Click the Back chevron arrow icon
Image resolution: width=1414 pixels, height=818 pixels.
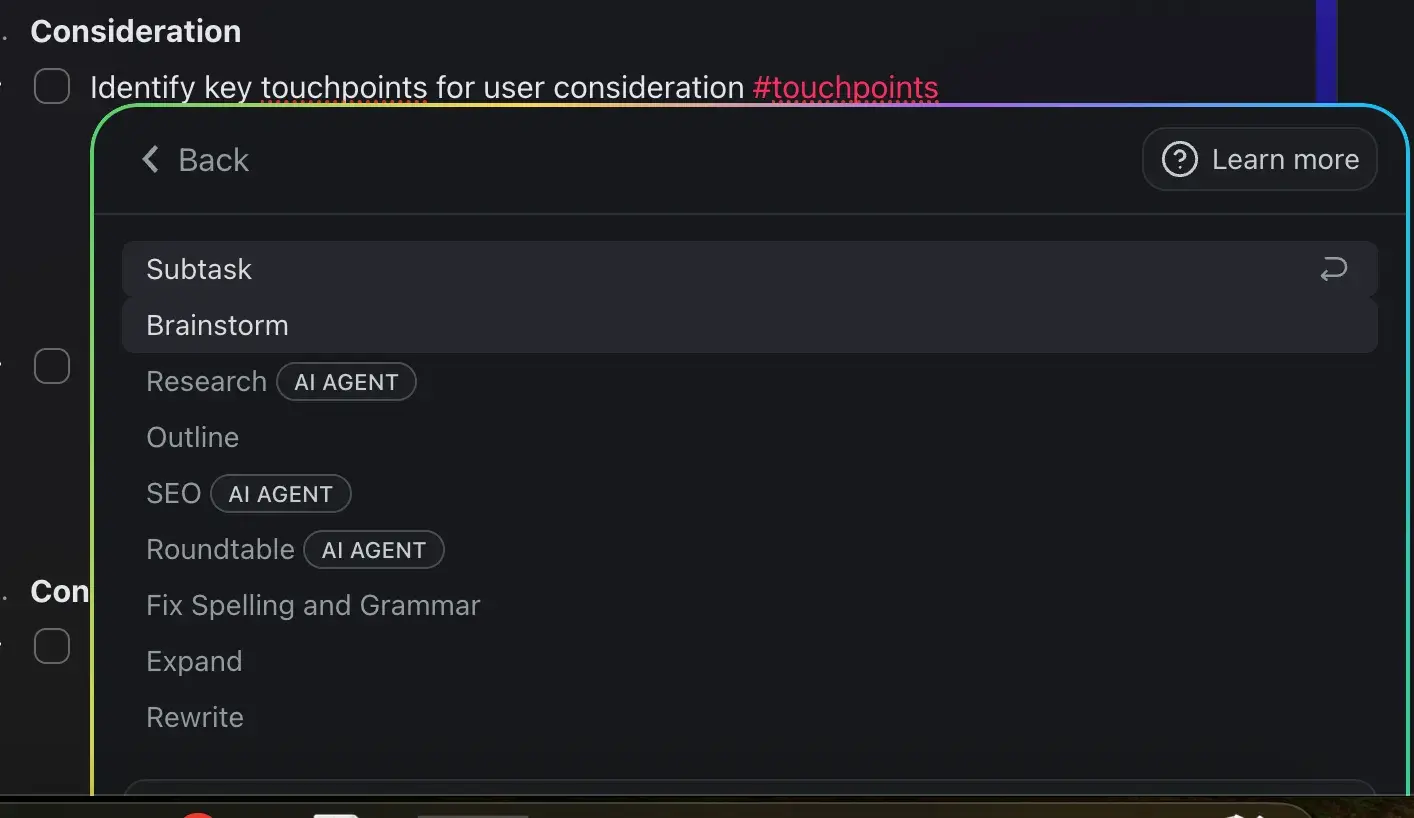click(x=151, y=159)
